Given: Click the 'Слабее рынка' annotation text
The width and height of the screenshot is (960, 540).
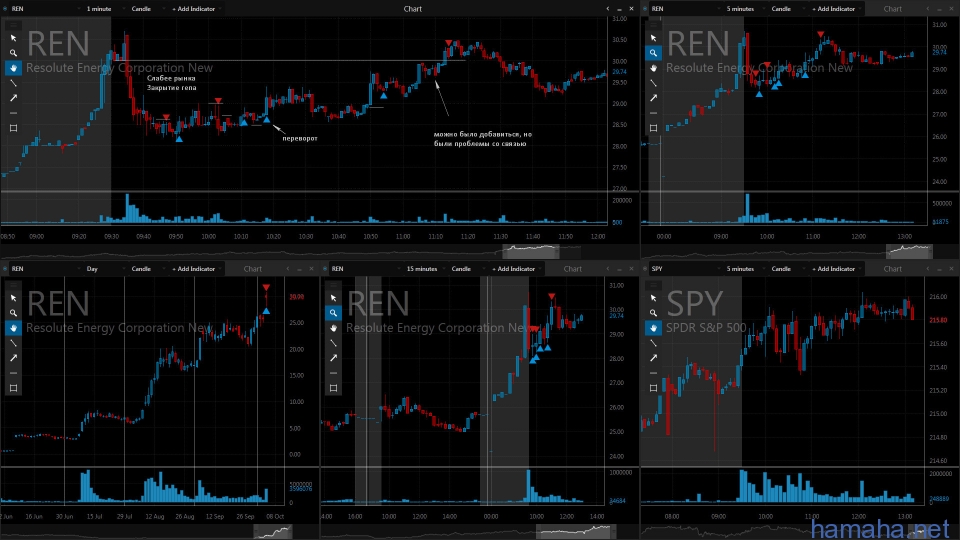Looking at the screenshot, I should coord(171,78).
